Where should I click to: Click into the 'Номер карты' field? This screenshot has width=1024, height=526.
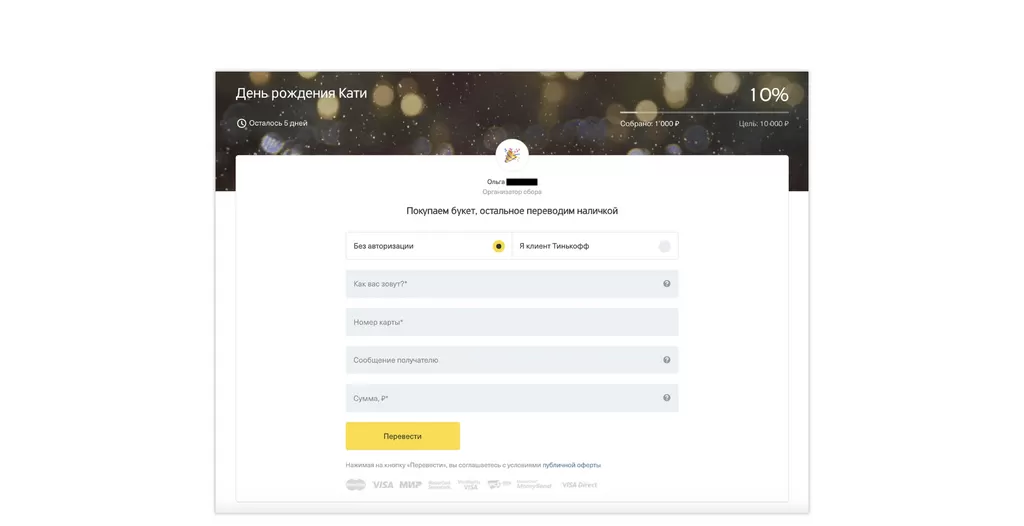tap(512, 322)
